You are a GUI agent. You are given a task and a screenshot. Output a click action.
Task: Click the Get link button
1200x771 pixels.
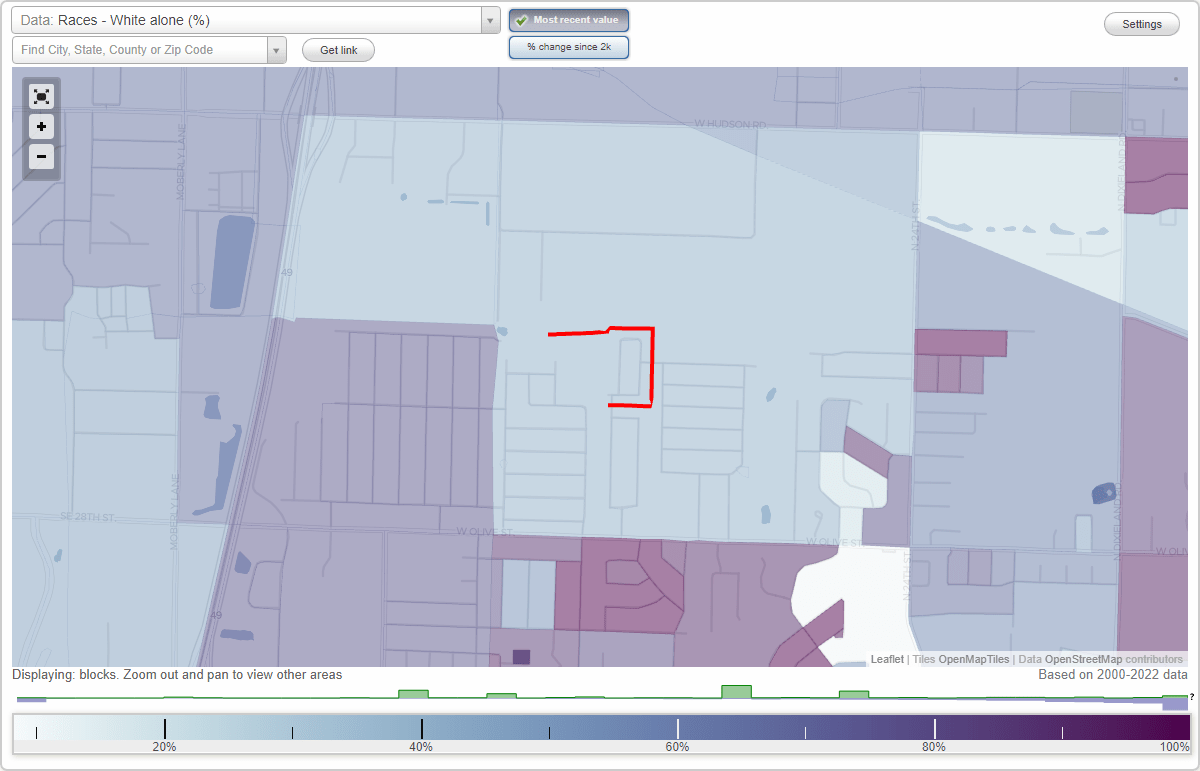click(x=338, y=50)
